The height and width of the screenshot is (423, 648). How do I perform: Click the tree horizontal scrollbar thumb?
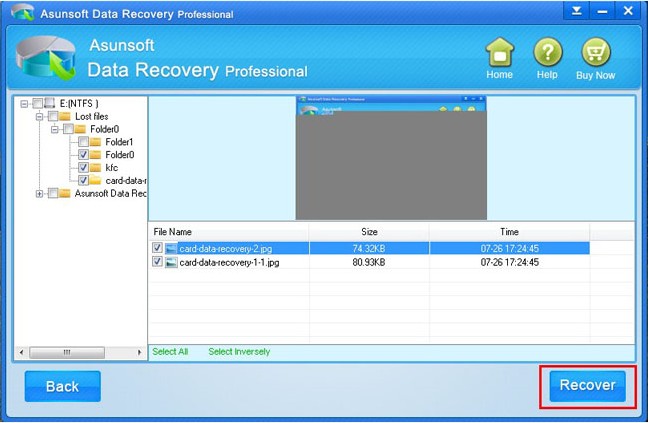click(67, 352)
